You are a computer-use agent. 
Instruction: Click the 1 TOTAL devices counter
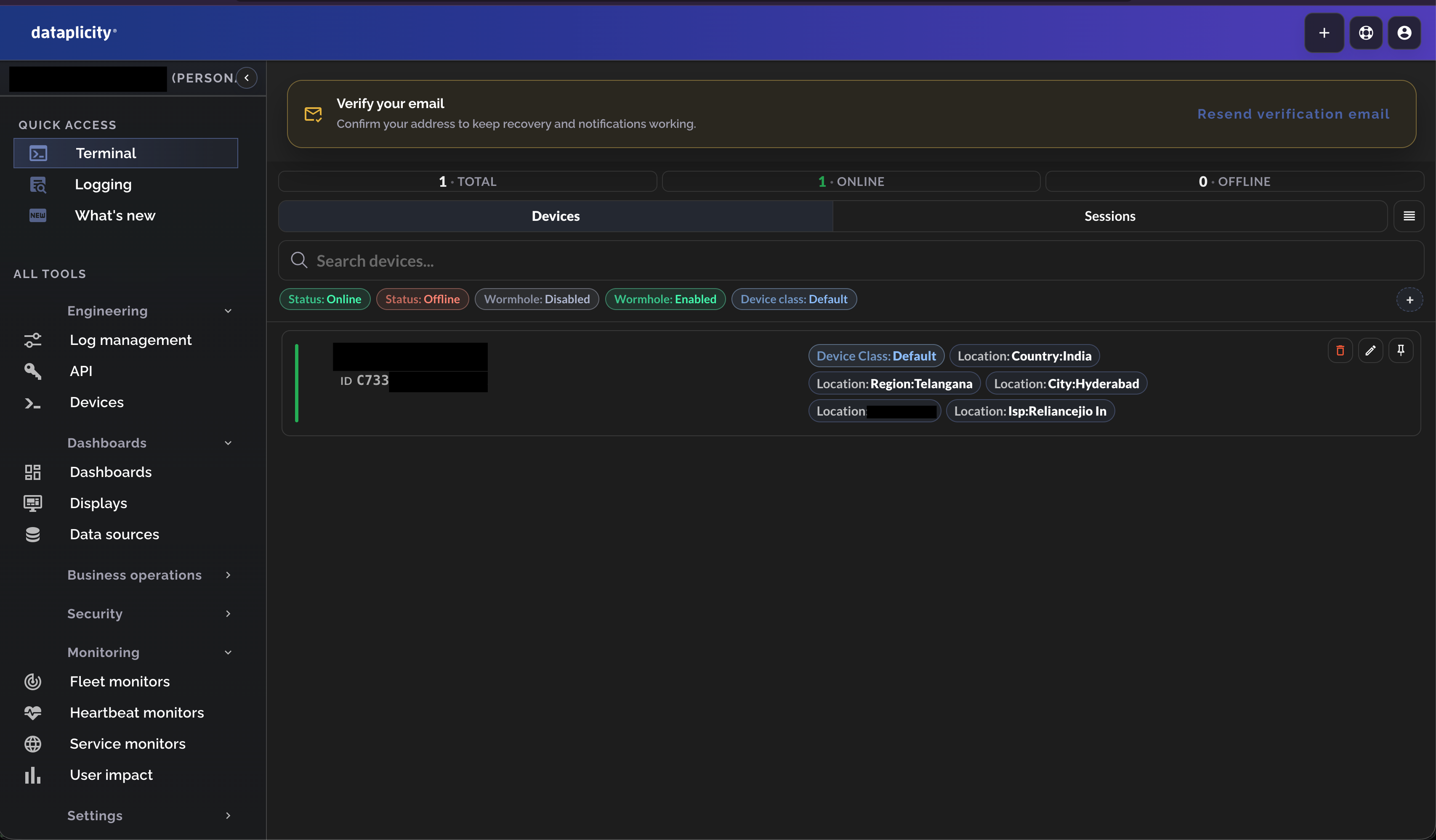pyautogui.click(x=467, y=182)
